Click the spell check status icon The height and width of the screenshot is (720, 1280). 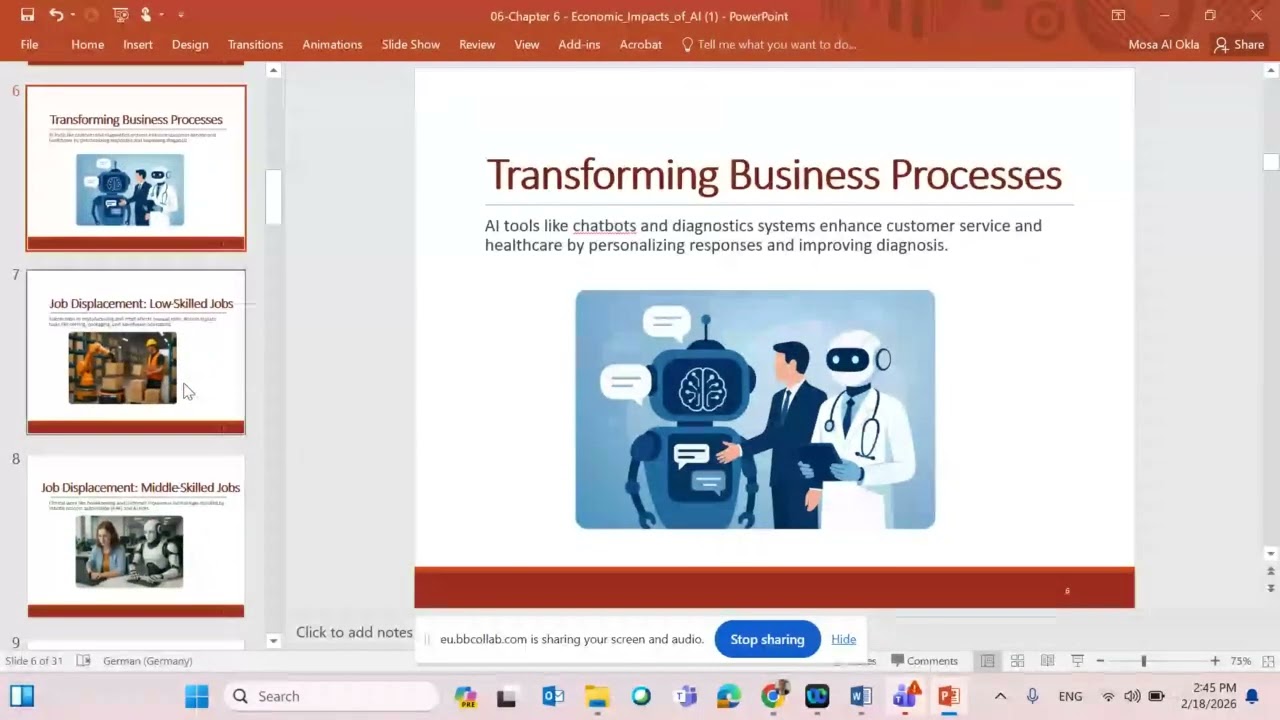(83, 661)
